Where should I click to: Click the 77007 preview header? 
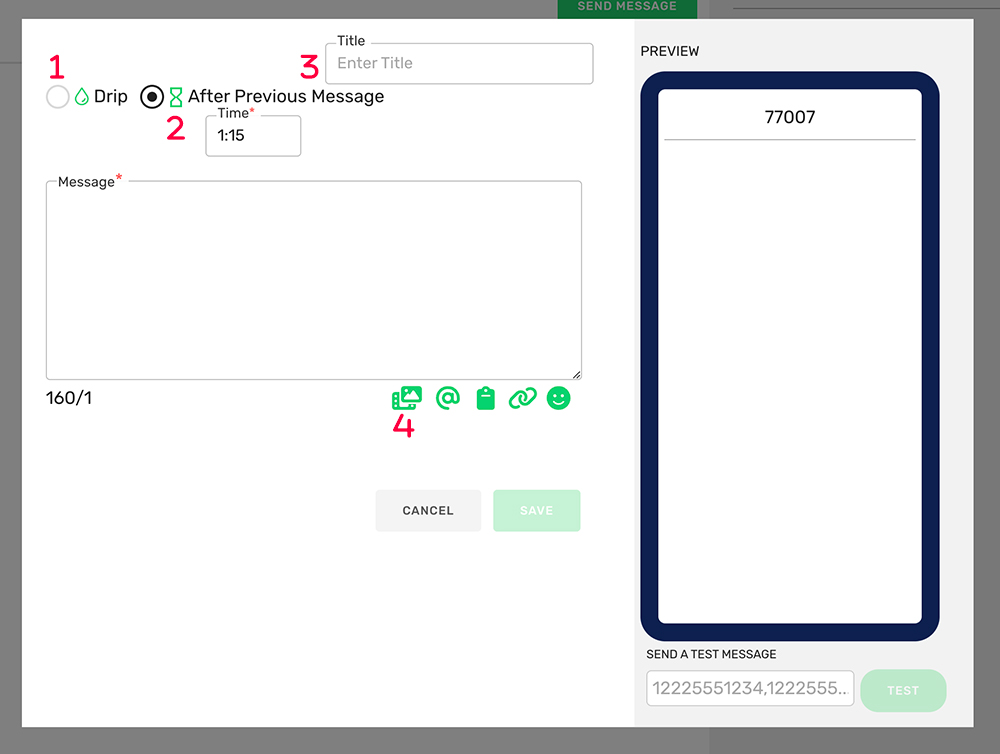(x=789, y=117)
